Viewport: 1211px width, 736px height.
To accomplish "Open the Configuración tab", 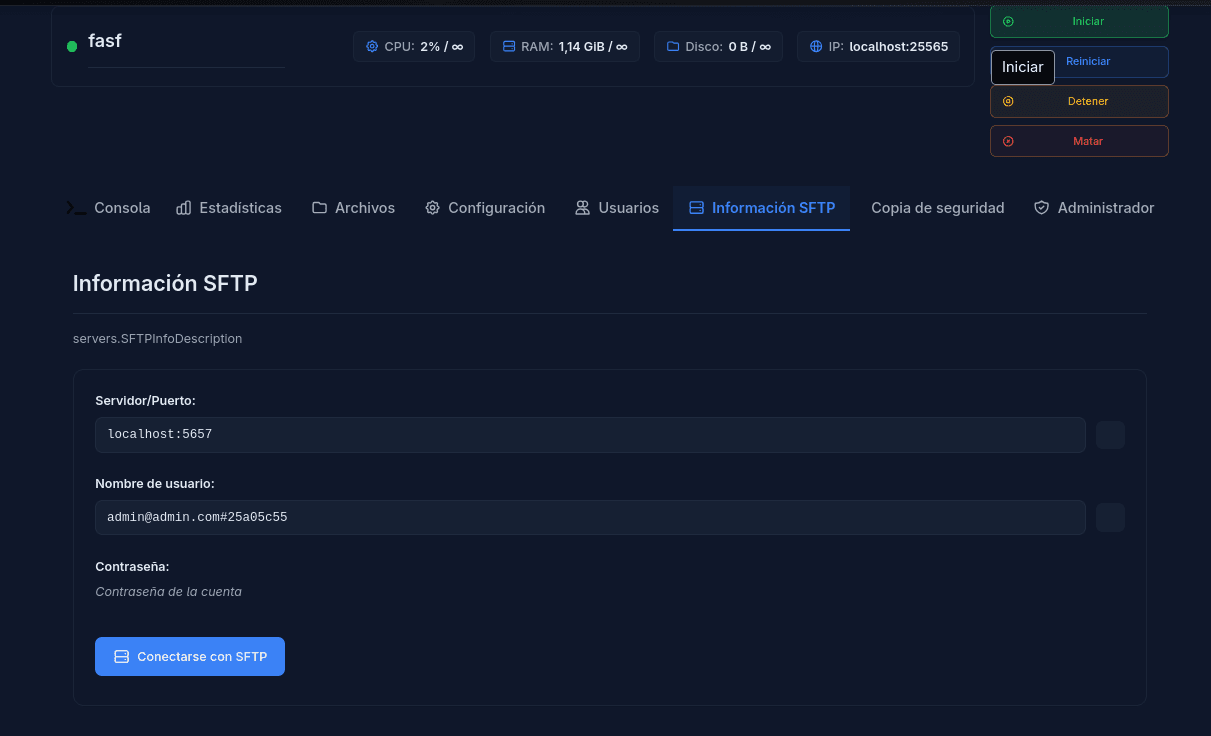I will (485, 208).
